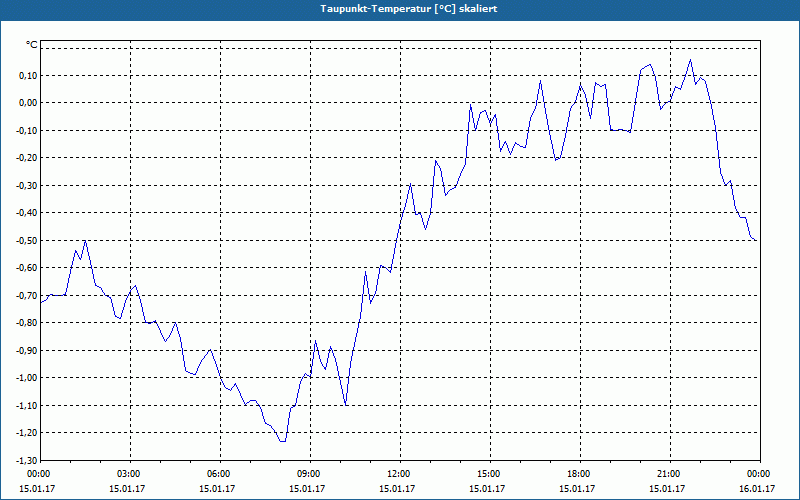The height and width of the screenshot is (500, 800).
Task: Pick the -0,80 y-axis label
Action: [x=27, y=323]
